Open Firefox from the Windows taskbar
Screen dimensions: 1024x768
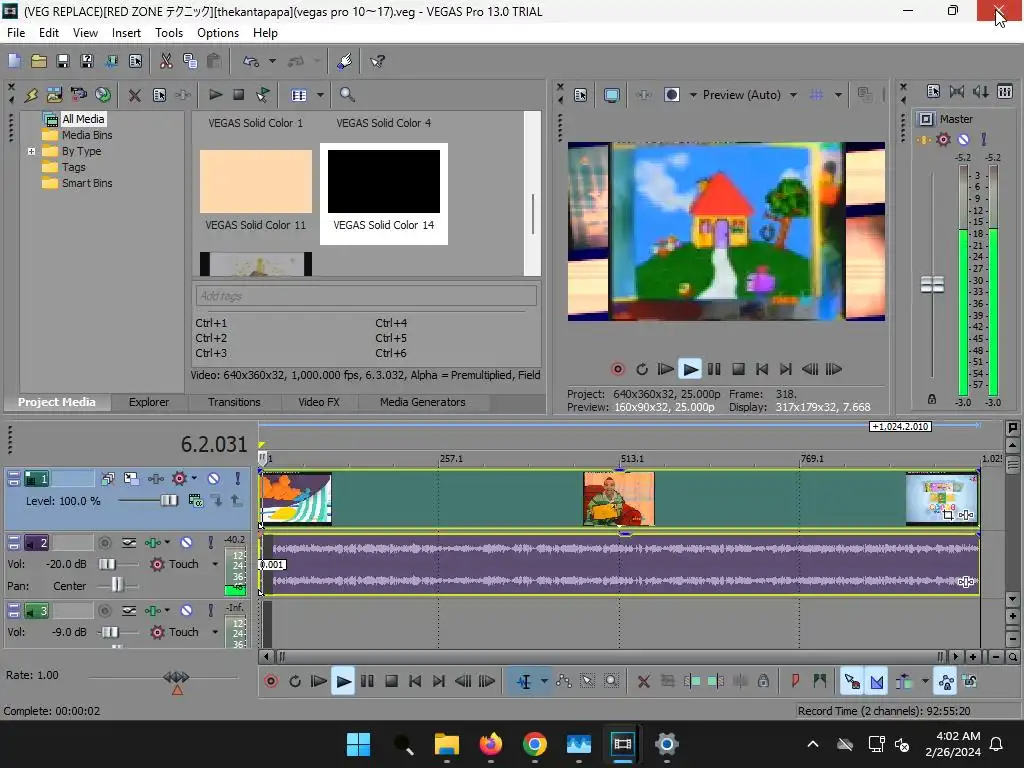point(490,744)
